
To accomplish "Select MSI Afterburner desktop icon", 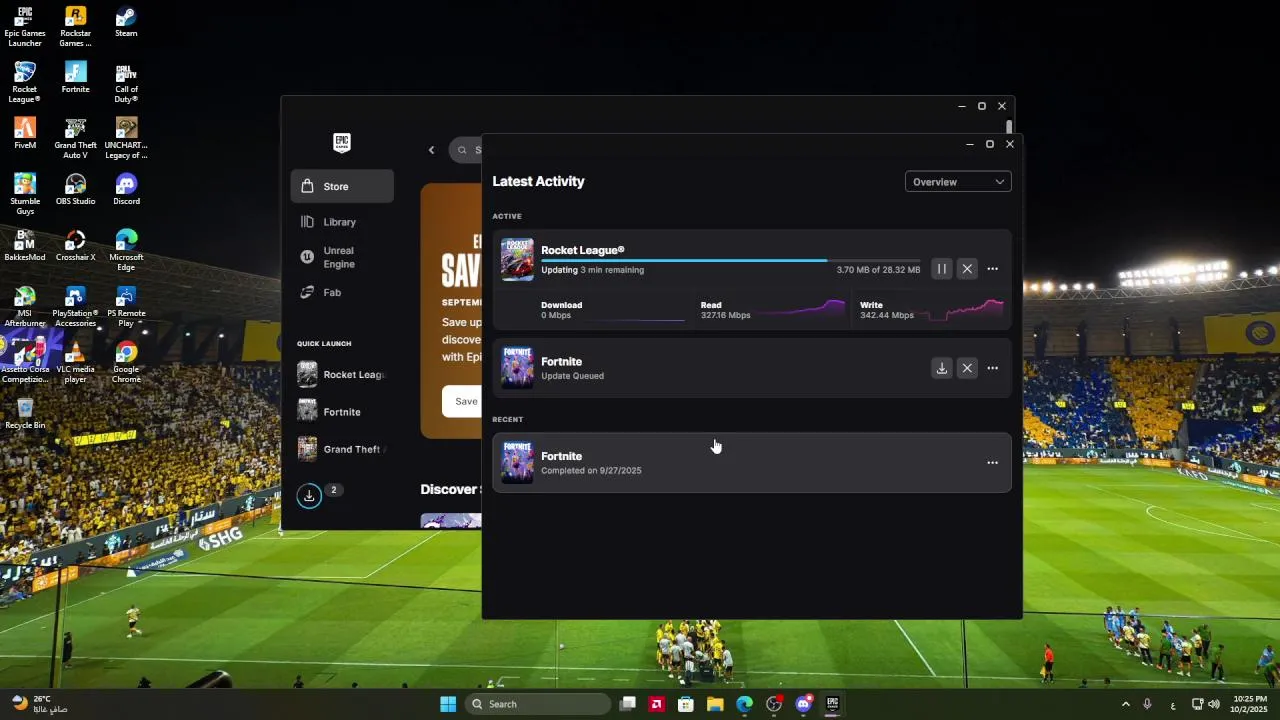I will pyautogui.click(x=25, y=307).
